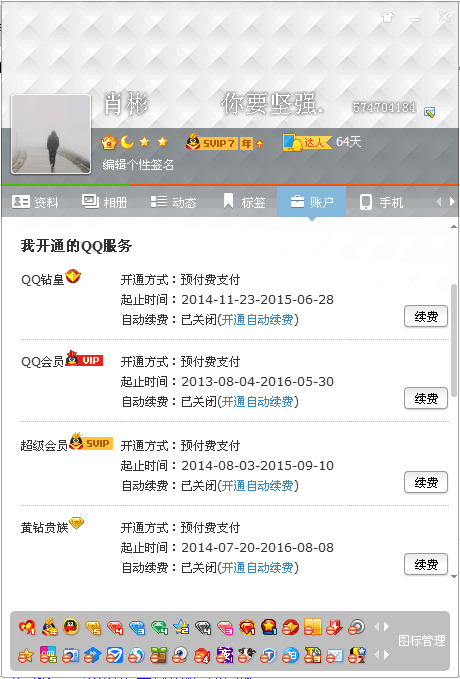This screenshot has width=460, height=679.
Task: Click the QQ mail envelope icon
Action: point(334,655)
